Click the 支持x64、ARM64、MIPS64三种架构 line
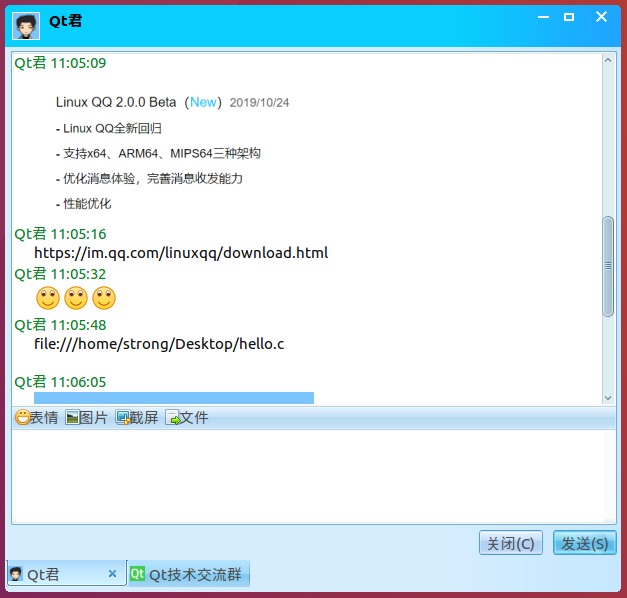The height and width of the screenshot is (598, 627). tap(158, 154)
